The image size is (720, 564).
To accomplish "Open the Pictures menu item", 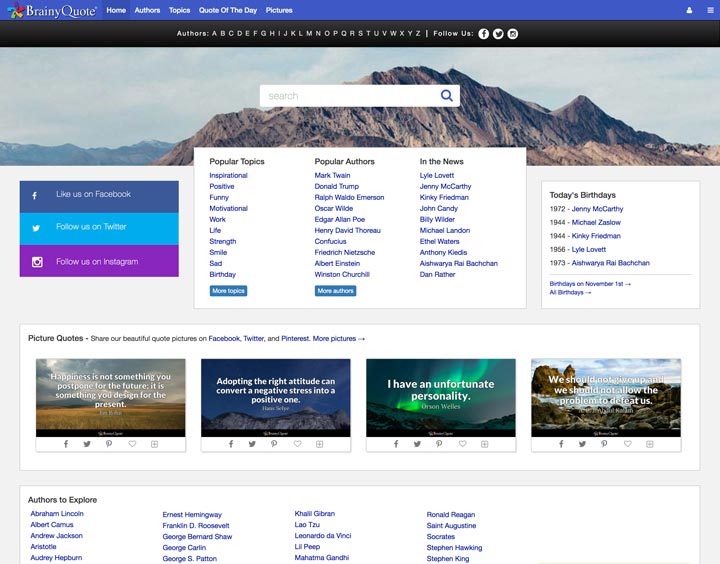I will point(279,10).
